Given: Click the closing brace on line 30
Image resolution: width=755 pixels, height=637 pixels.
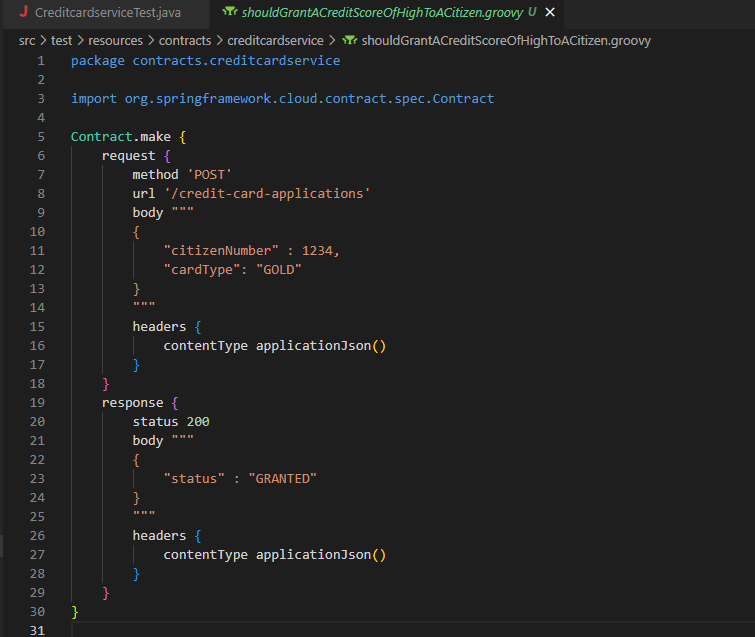Looking at the screenshot, I should (x=75, y=612).
